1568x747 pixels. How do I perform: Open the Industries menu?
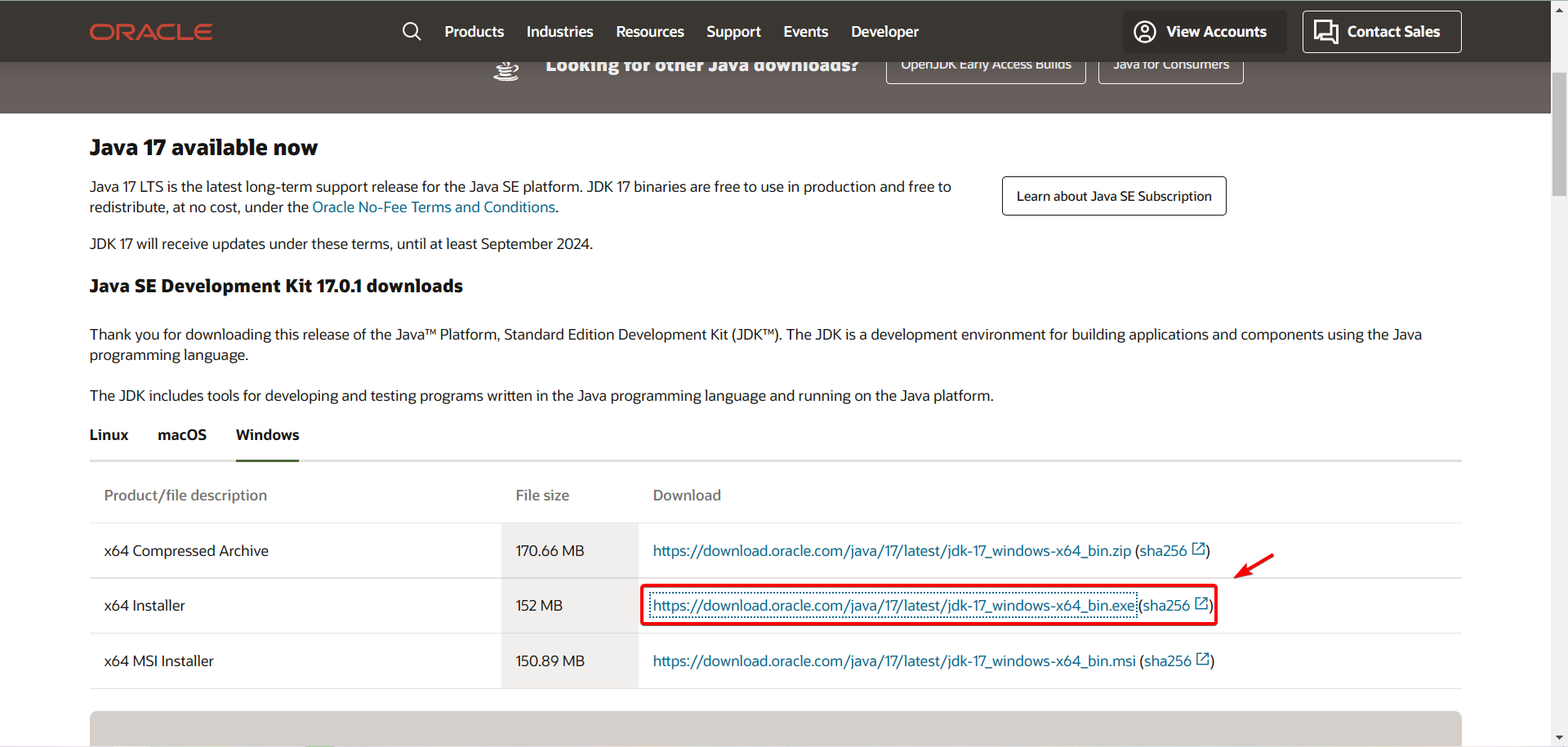[559, 32]
